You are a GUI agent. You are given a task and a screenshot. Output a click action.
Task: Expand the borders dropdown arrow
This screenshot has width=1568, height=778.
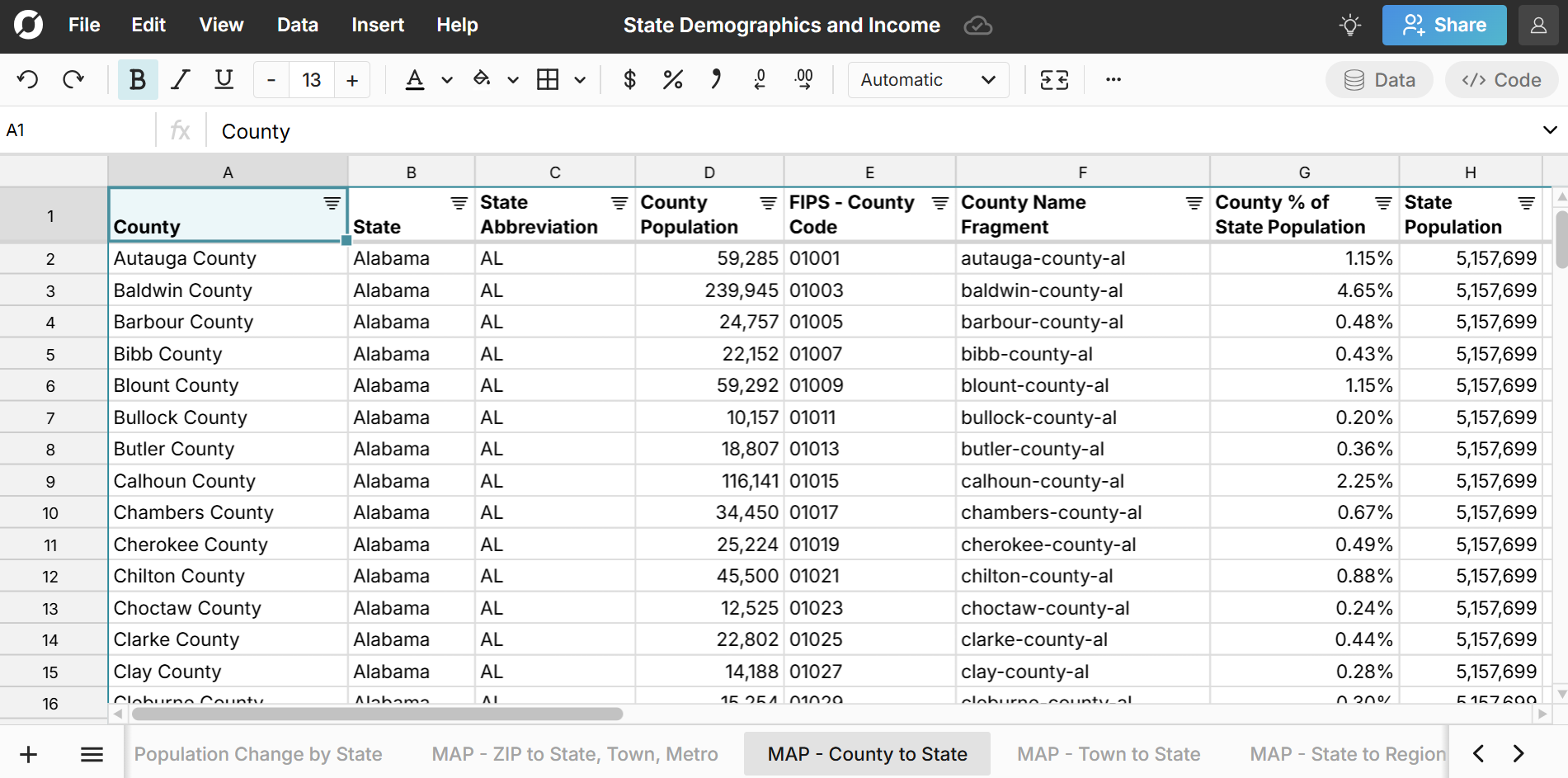pyautogui.click(x=580, y=80)
